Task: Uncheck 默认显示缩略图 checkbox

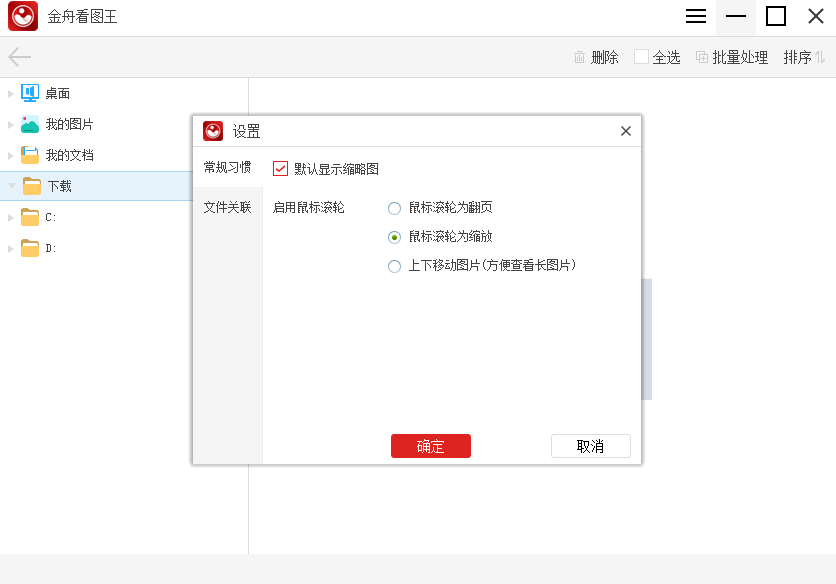Action: (280, 169)
